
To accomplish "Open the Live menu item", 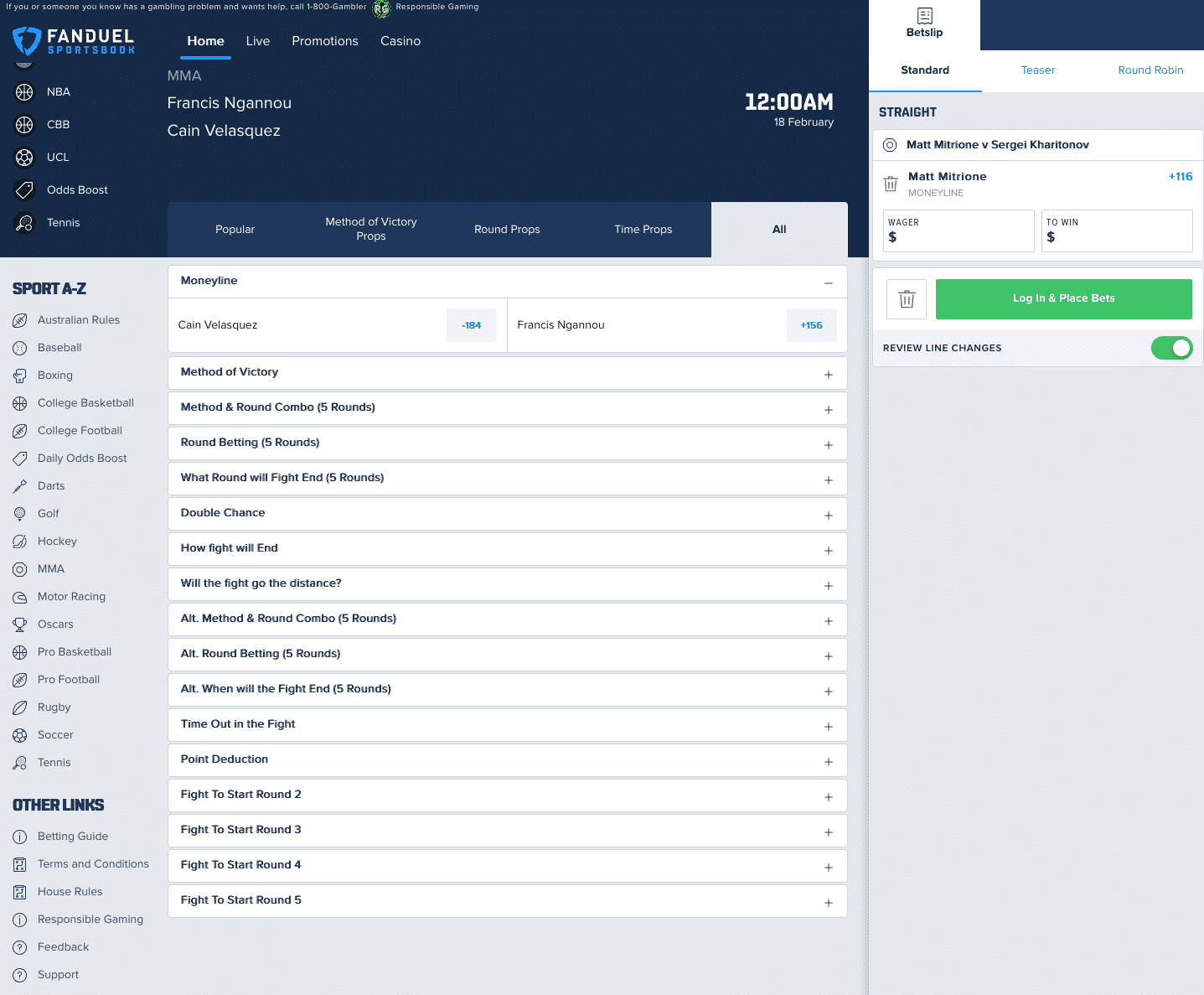I will click(x=258, y=41).
